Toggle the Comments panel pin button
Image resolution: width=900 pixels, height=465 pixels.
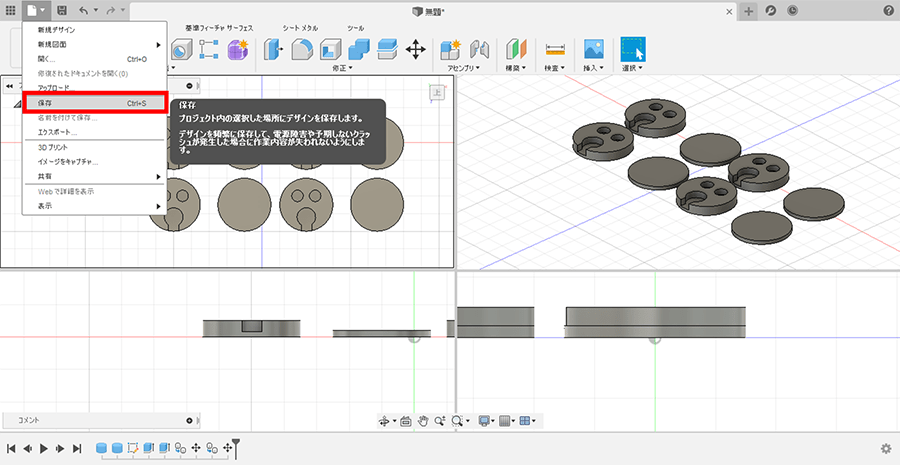click(191, 420)
